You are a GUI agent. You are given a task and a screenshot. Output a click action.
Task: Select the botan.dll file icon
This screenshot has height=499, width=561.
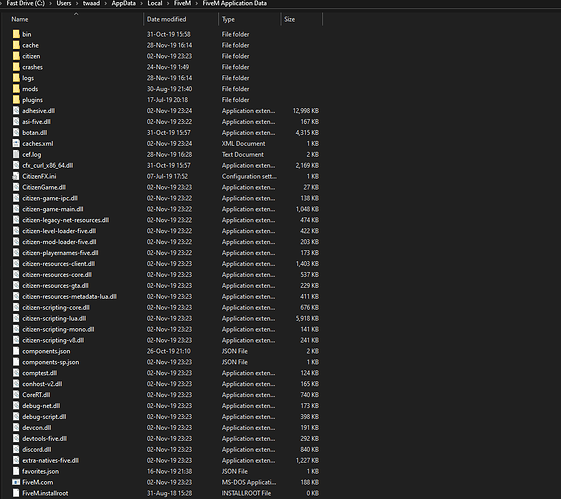coord(16,132)
